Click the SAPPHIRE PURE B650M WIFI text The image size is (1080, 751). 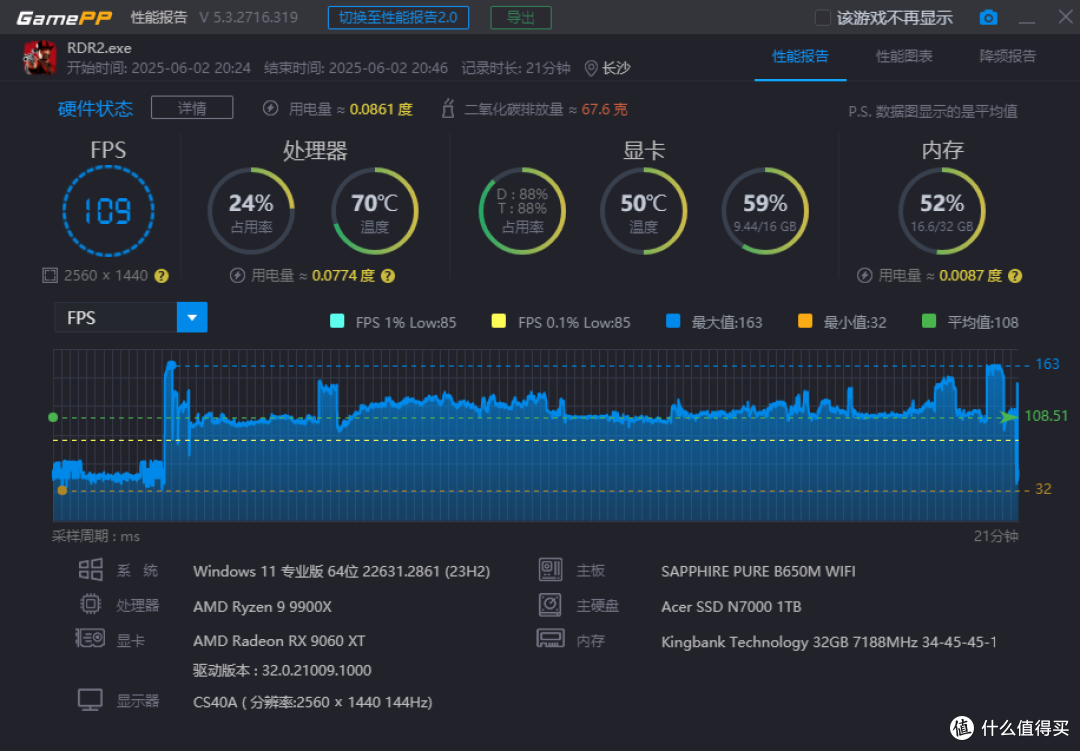pos(758,571)
